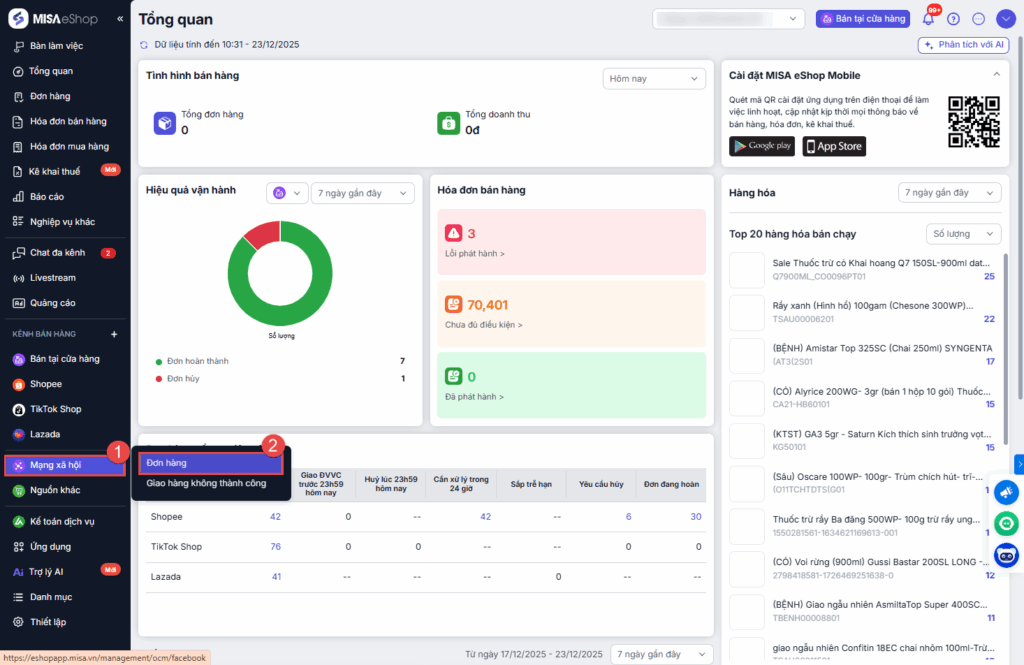The image size is (1024, 665).
Task: Click the Báo cáo chart icon
Action: (18, 197)
